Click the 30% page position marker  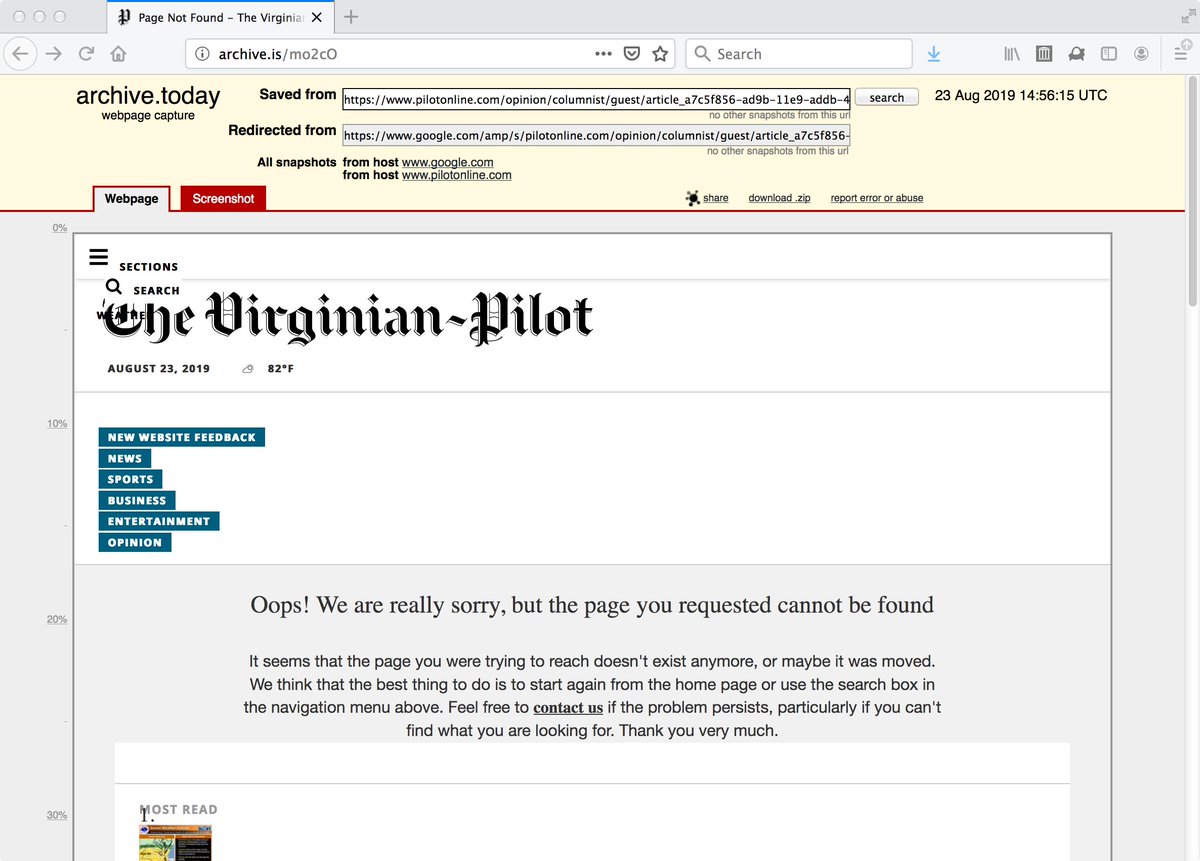tap(57, 816)
